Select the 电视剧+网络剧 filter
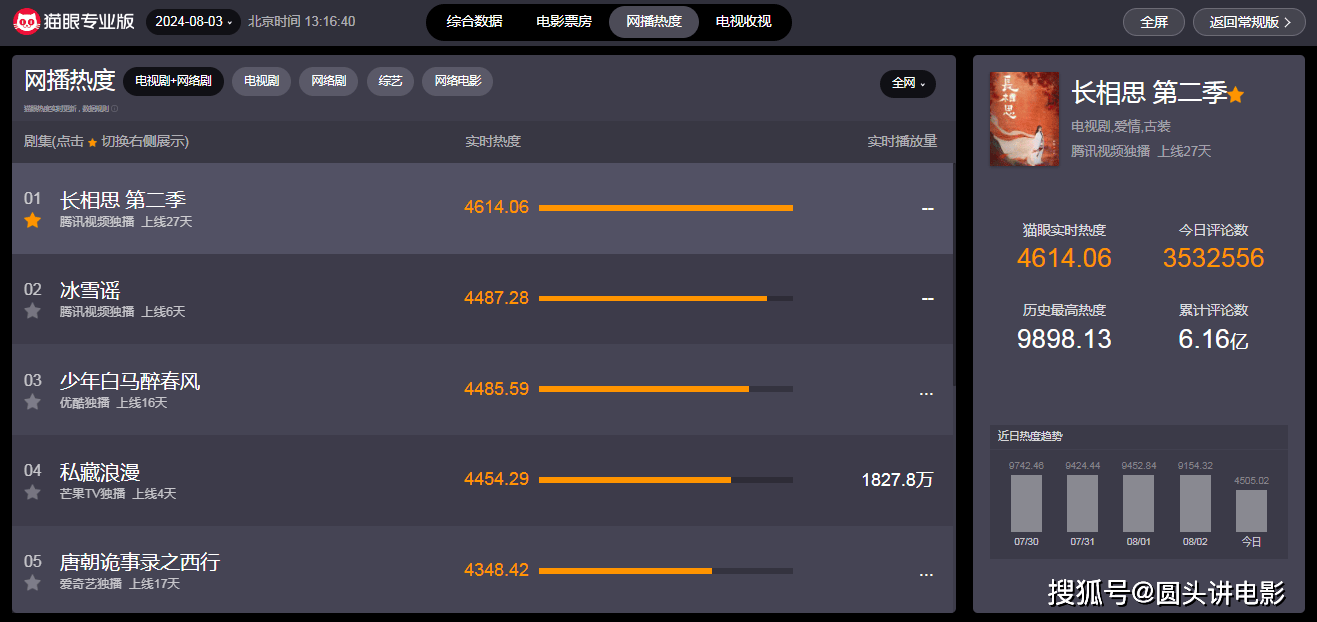The width and height of the screenshot is (1317, 622). [x=173, y=81]
